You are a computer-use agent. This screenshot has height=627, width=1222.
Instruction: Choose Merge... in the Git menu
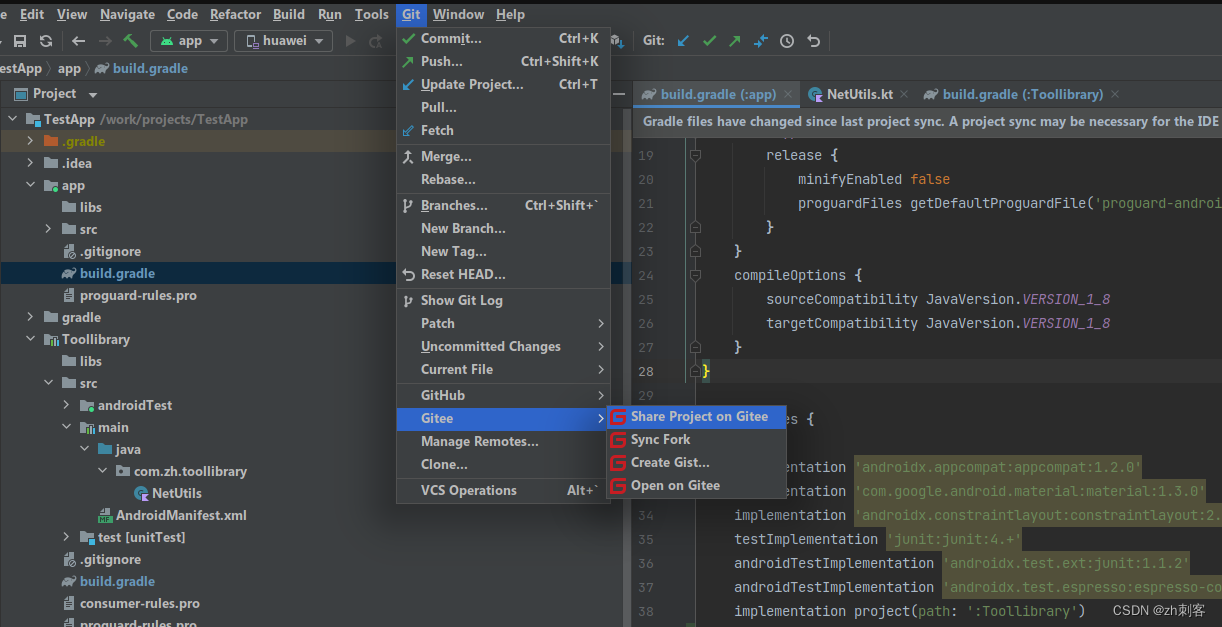pyautogui.click(x=503, y=156)
